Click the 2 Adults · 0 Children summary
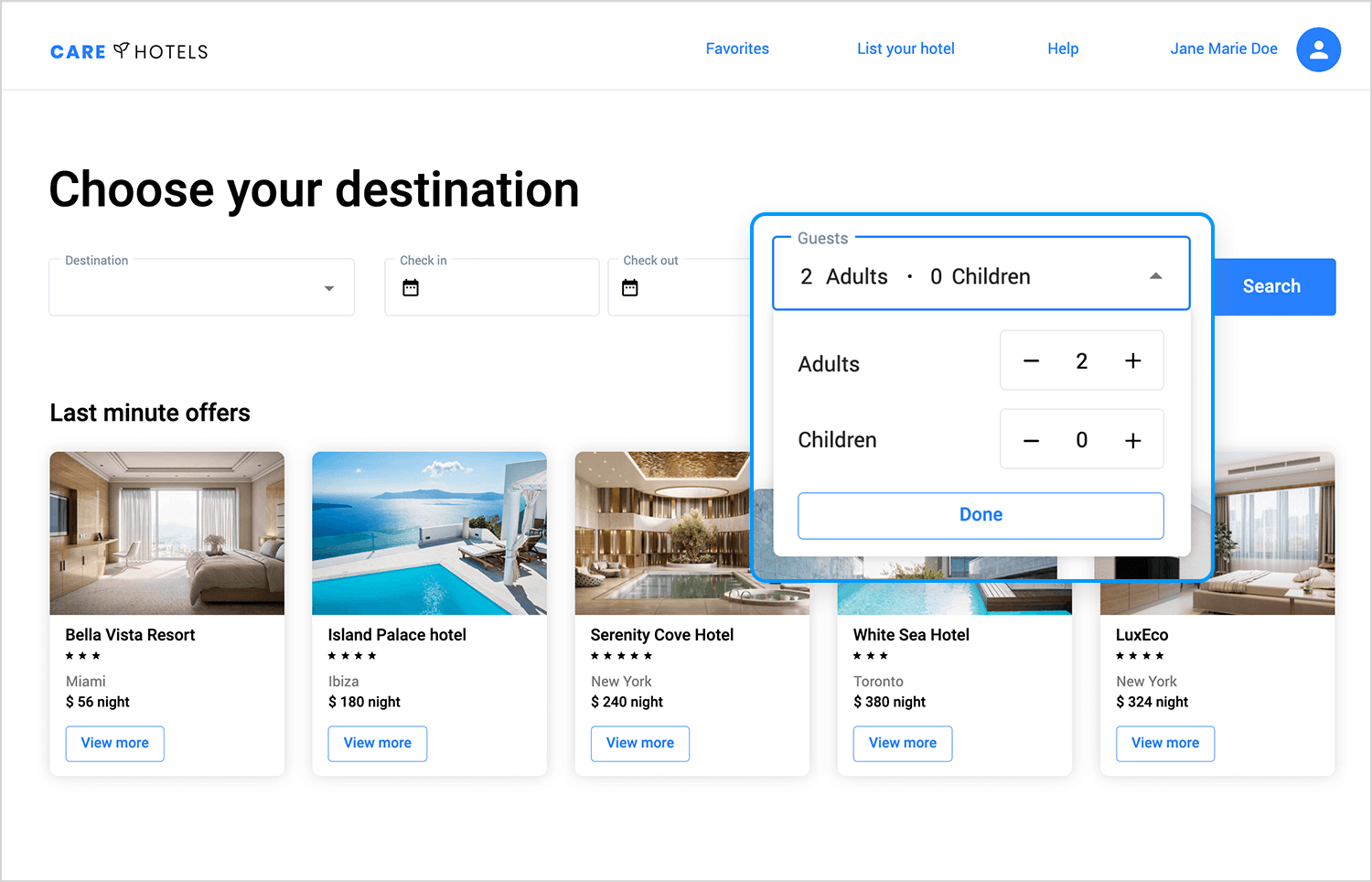Viewport: 1372px width, 882px height. click(915, 276)
